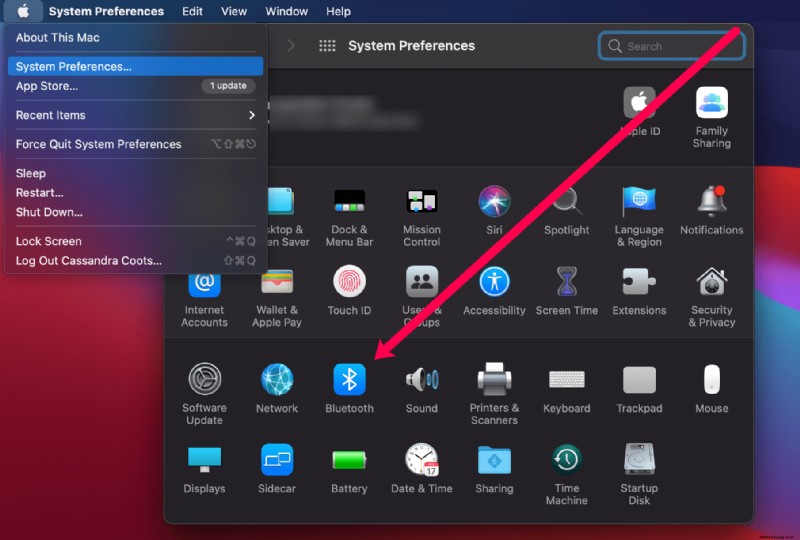This screenshot has width=800, height=540.
Task: Click the 1 update badge
Action: click(x=228, y=86)
